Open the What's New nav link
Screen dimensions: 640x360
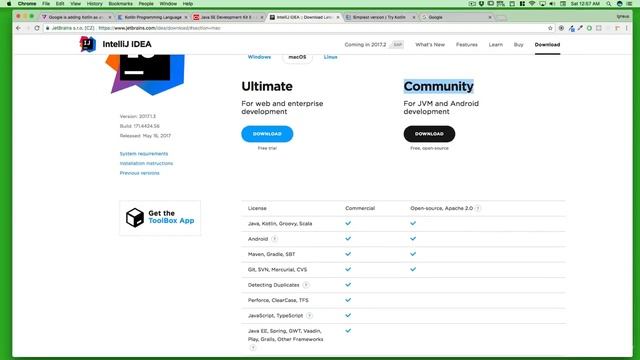[x=430, y=44]
